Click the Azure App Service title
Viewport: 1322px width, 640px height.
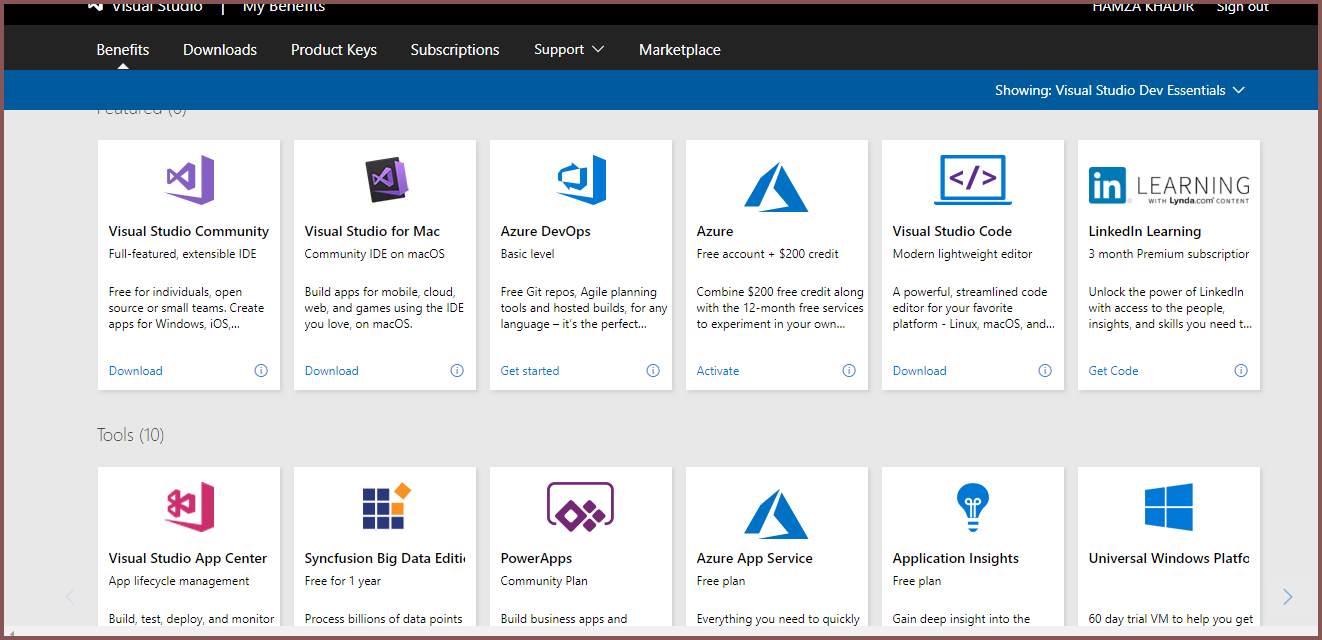coord(755,558)
